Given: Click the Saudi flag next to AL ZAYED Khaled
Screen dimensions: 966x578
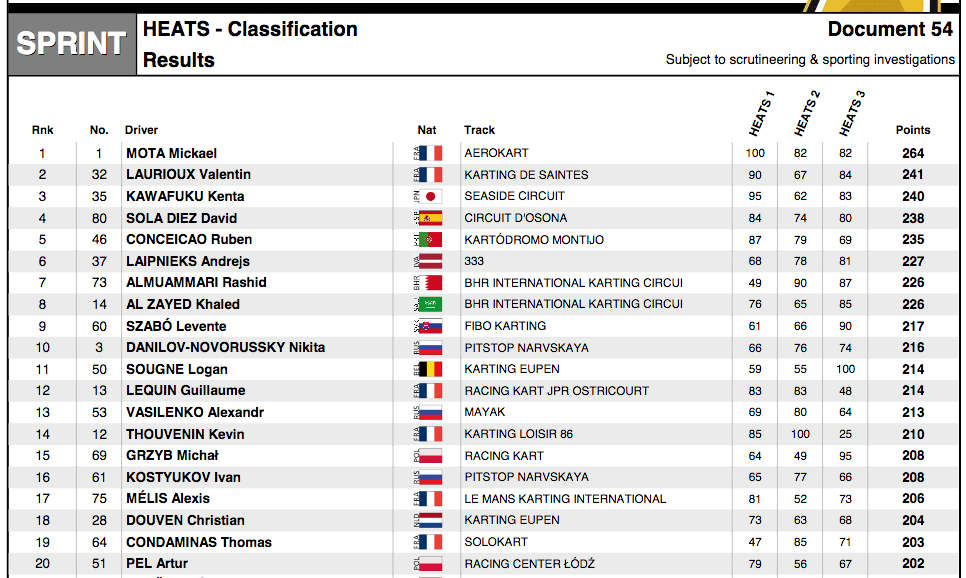Looking at the screenshot, I should (x=431, y=304).
